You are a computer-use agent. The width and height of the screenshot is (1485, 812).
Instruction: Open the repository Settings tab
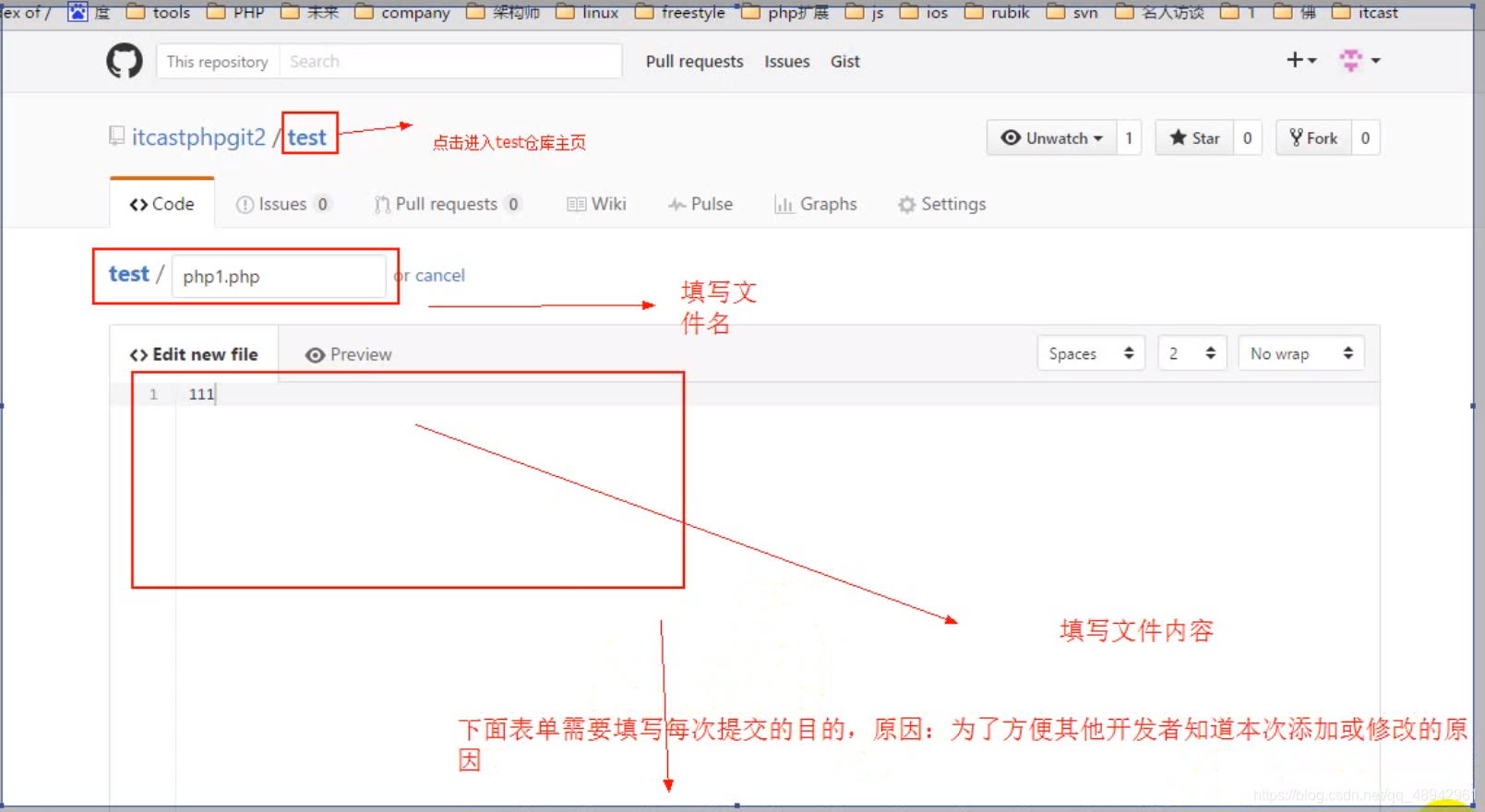(942, 204)
